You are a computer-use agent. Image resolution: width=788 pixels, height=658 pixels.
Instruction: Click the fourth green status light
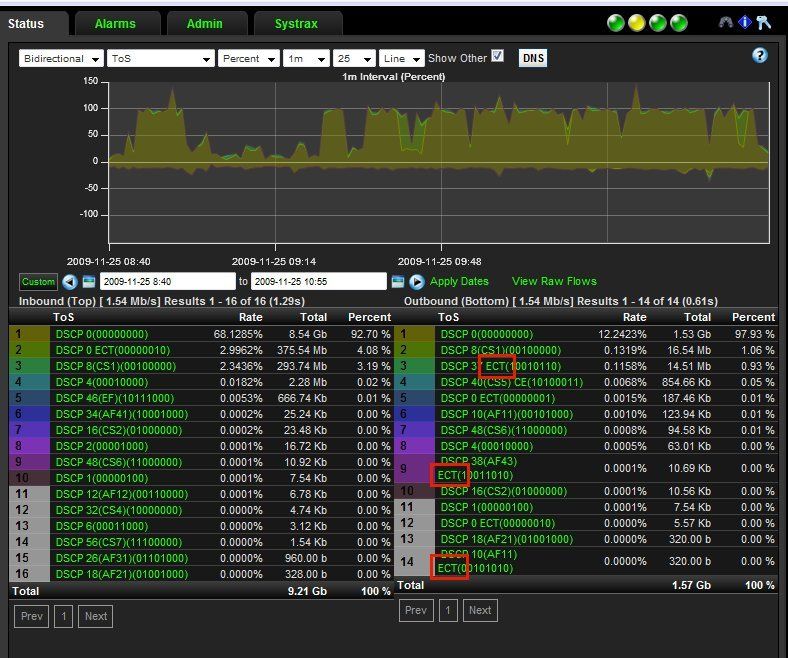[679, 23]
